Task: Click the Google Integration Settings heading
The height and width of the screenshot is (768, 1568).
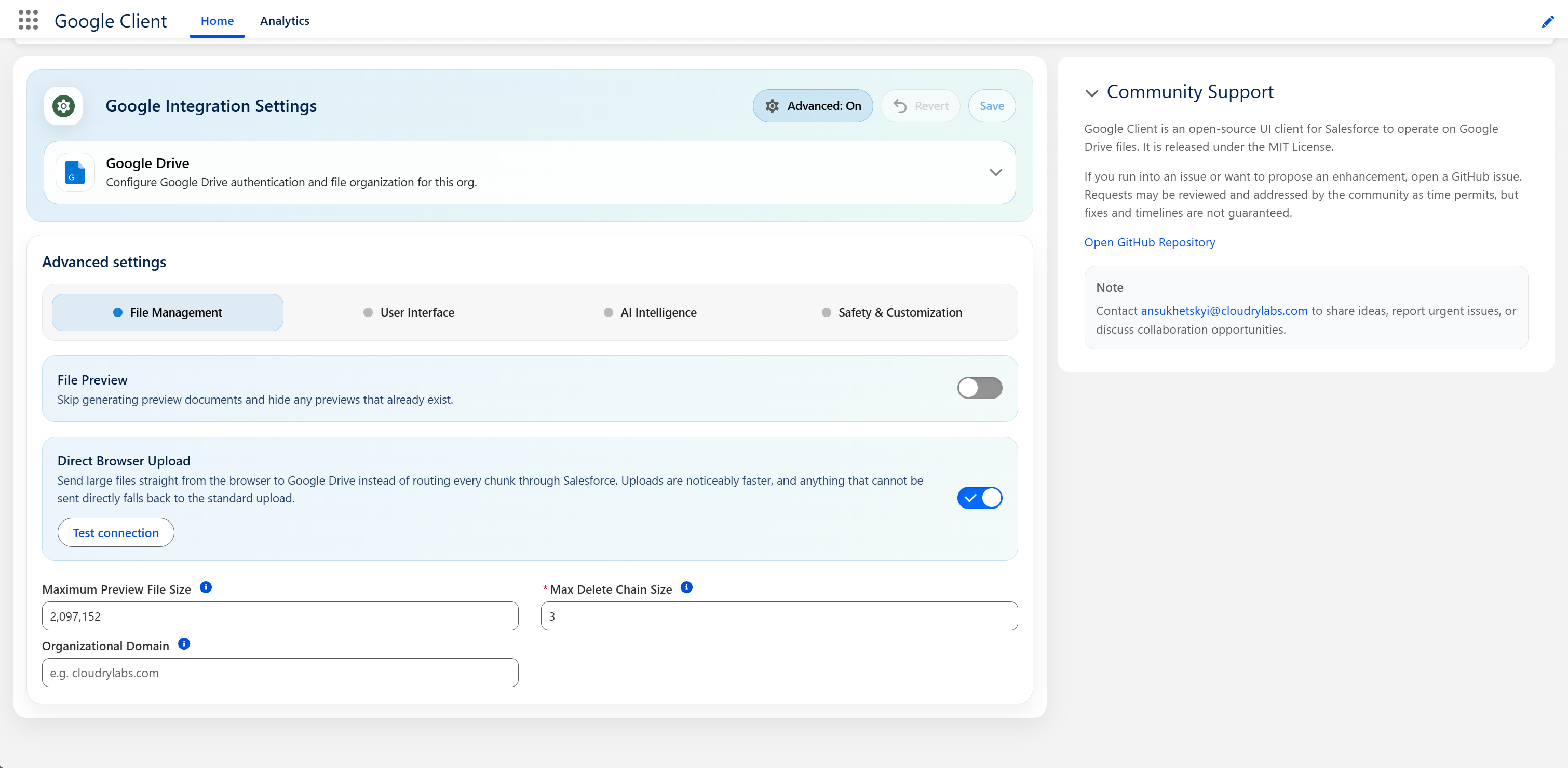Action: [211, 106]
